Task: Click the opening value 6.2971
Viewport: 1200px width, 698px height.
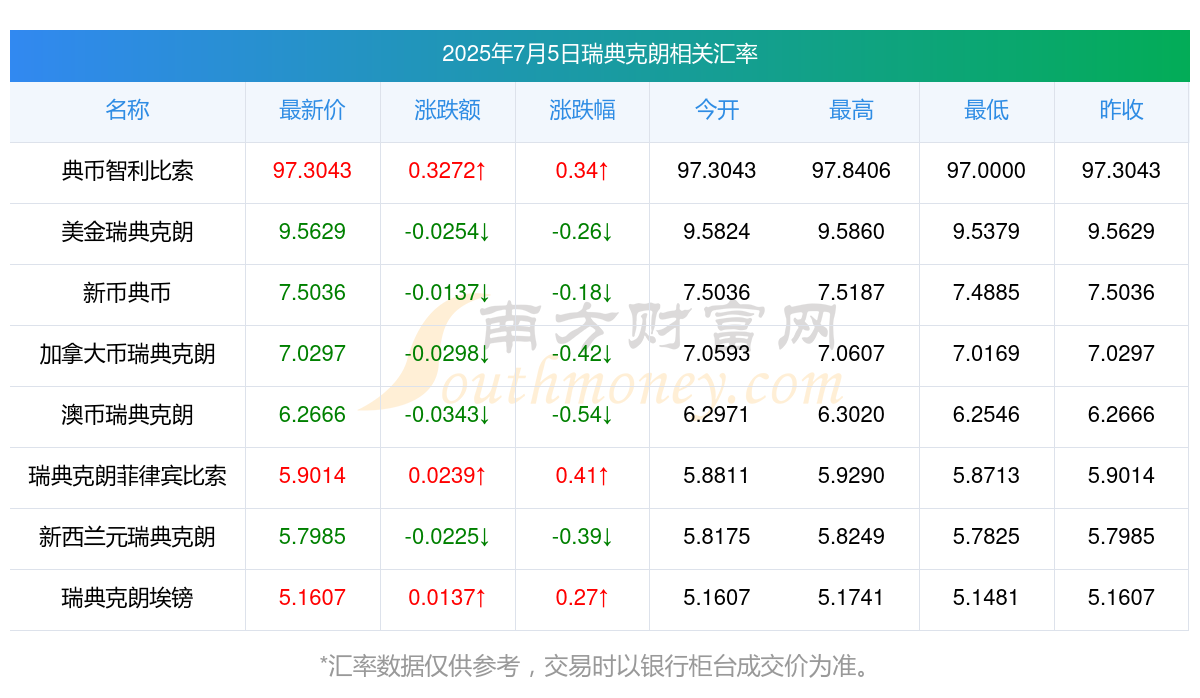Action: (x=717, y=415)
